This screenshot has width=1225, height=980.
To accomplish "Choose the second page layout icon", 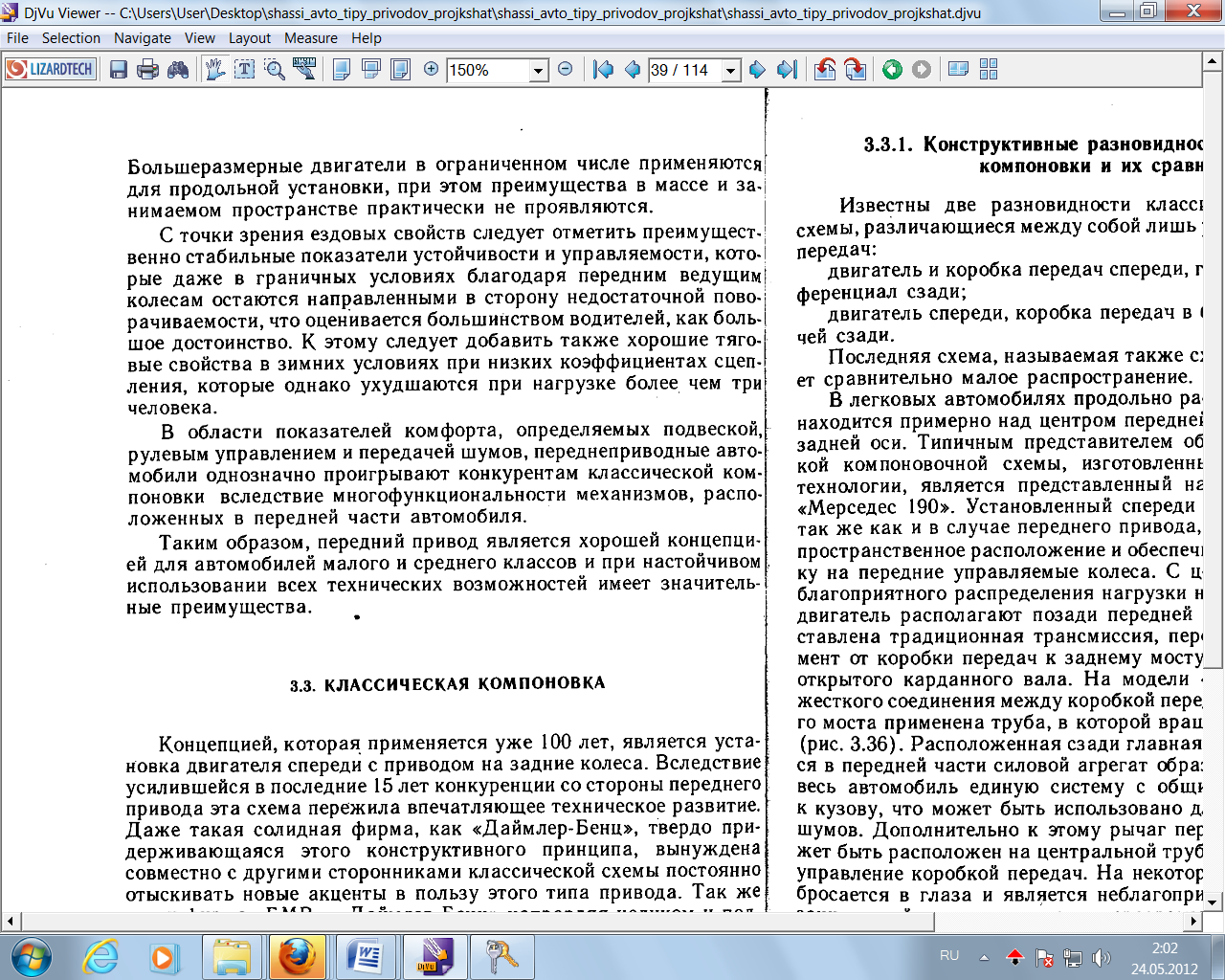I will pyautogui.click(x=371, y=70).
